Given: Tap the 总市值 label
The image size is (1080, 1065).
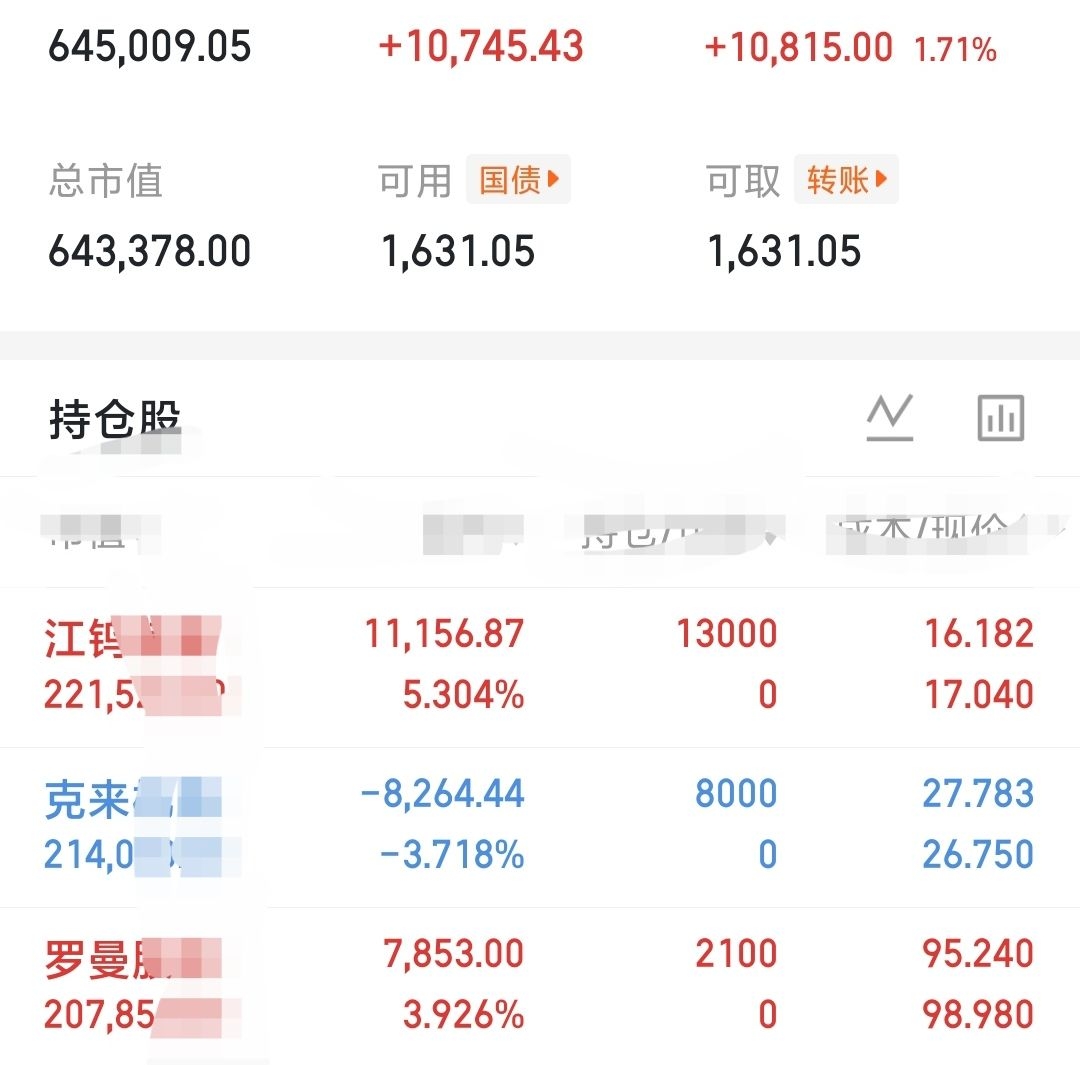Looking at the screenshot, I should point(105,181).
